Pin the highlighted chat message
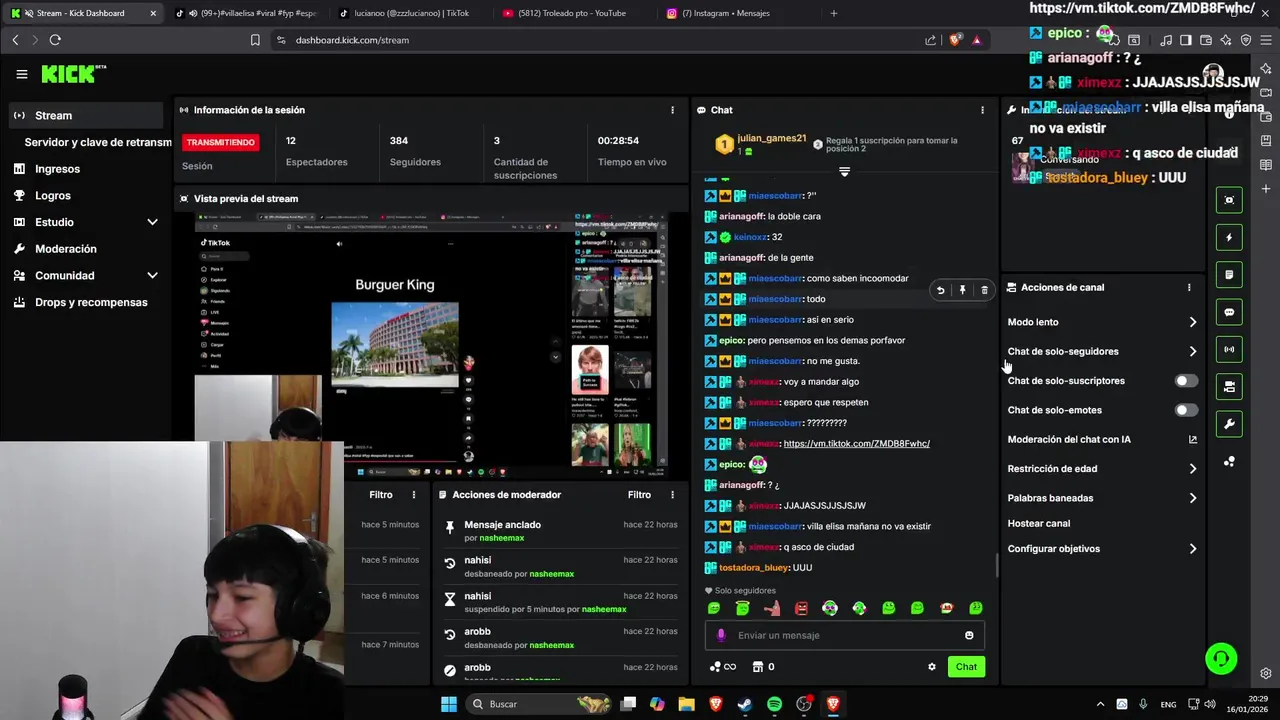Image resolution: width=1280 pixels, height=720 pixels. point(962,290)
